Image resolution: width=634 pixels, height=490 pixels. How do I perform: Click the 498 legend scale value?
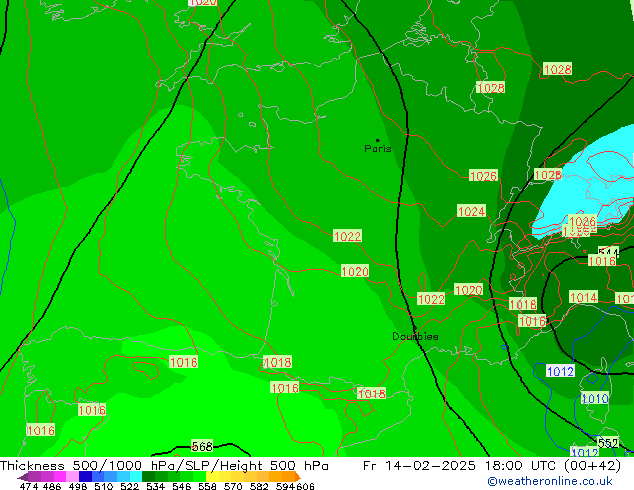[78, 486]
